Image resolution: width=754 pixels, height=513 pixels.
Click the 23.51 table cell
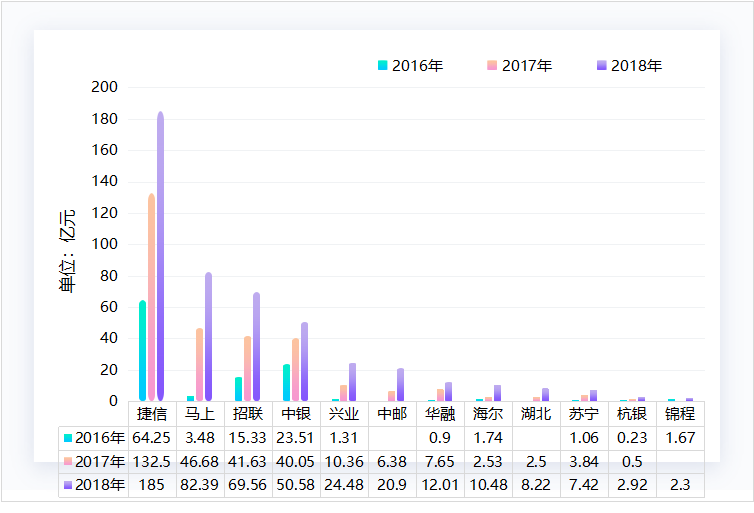[x=296, y=438]
